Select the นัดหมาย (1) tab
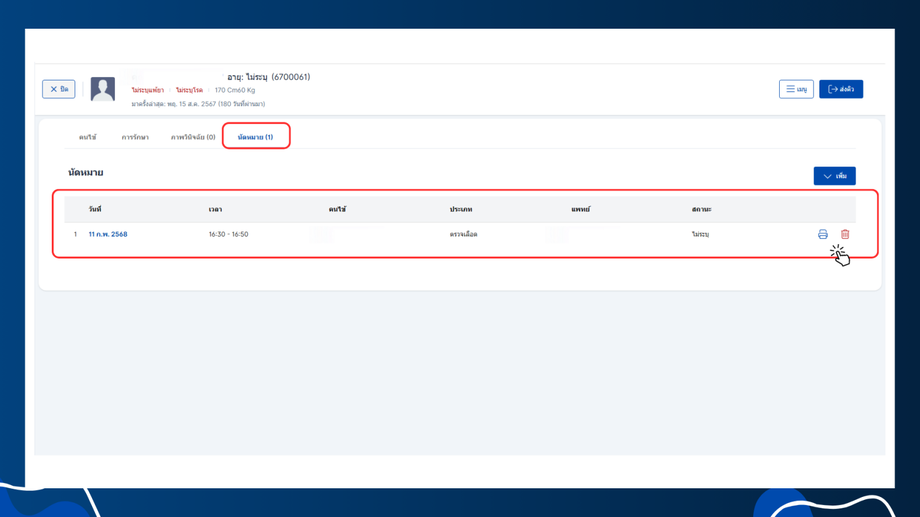 coord(255,137)
